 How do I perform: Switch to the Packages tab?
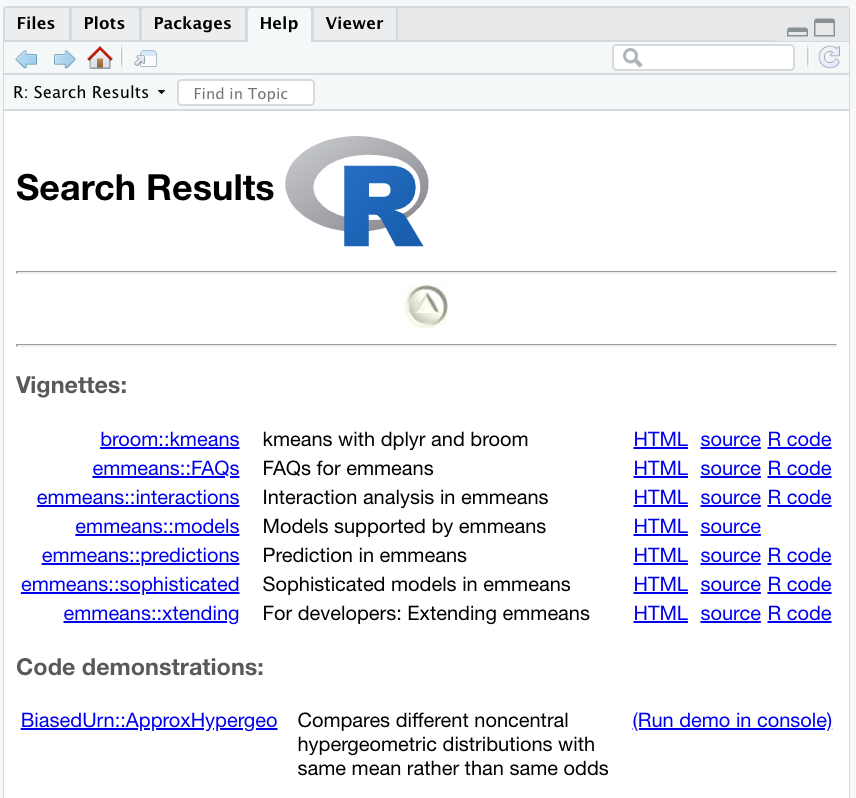pos(193,23)
